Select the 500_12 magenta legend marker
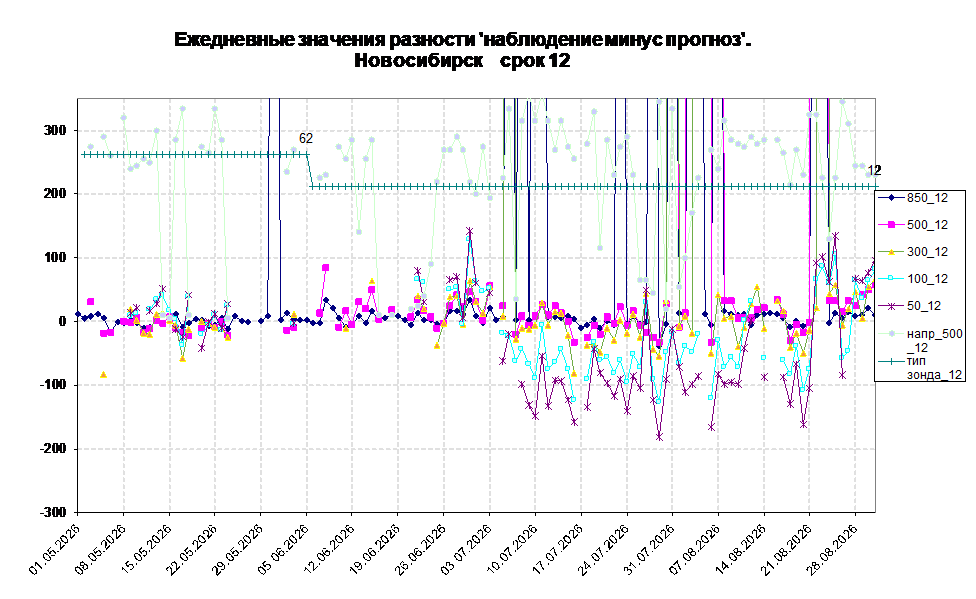Viewport: 976px width, 599px height. [x=891, y=225]
